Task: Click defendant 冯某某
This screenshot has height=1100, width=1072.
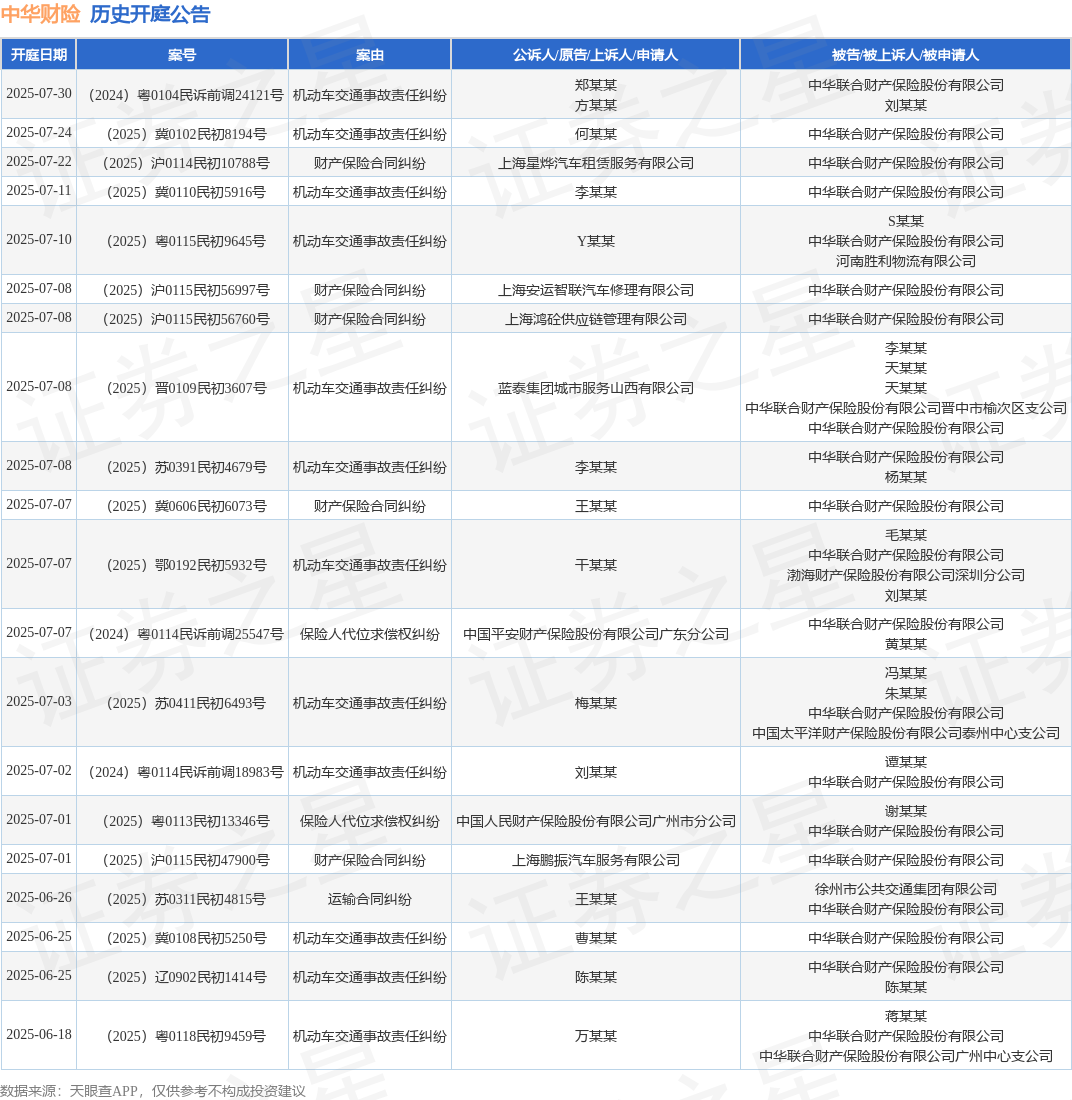Action: point(906,673)
